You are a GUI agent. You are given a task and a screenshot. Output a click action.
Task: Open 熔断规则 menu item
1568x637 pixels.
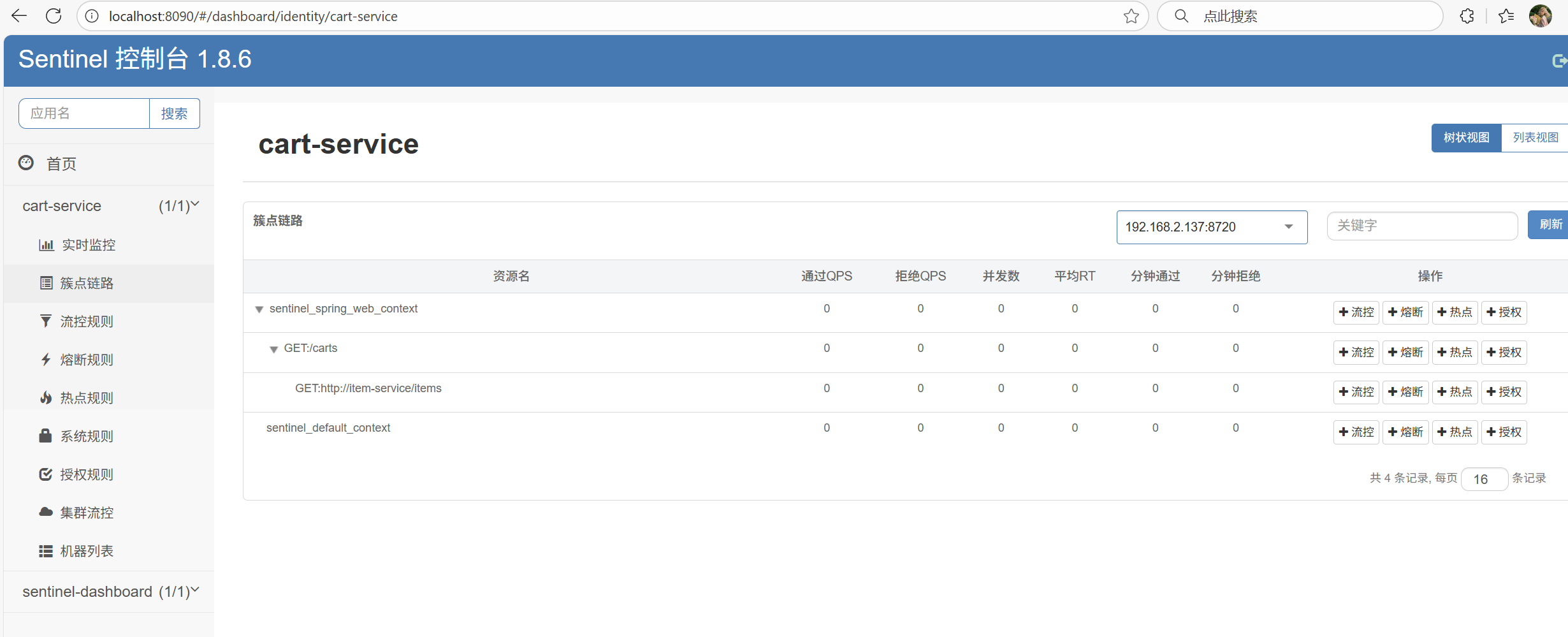pyautogui.click(x=87, y=360)
